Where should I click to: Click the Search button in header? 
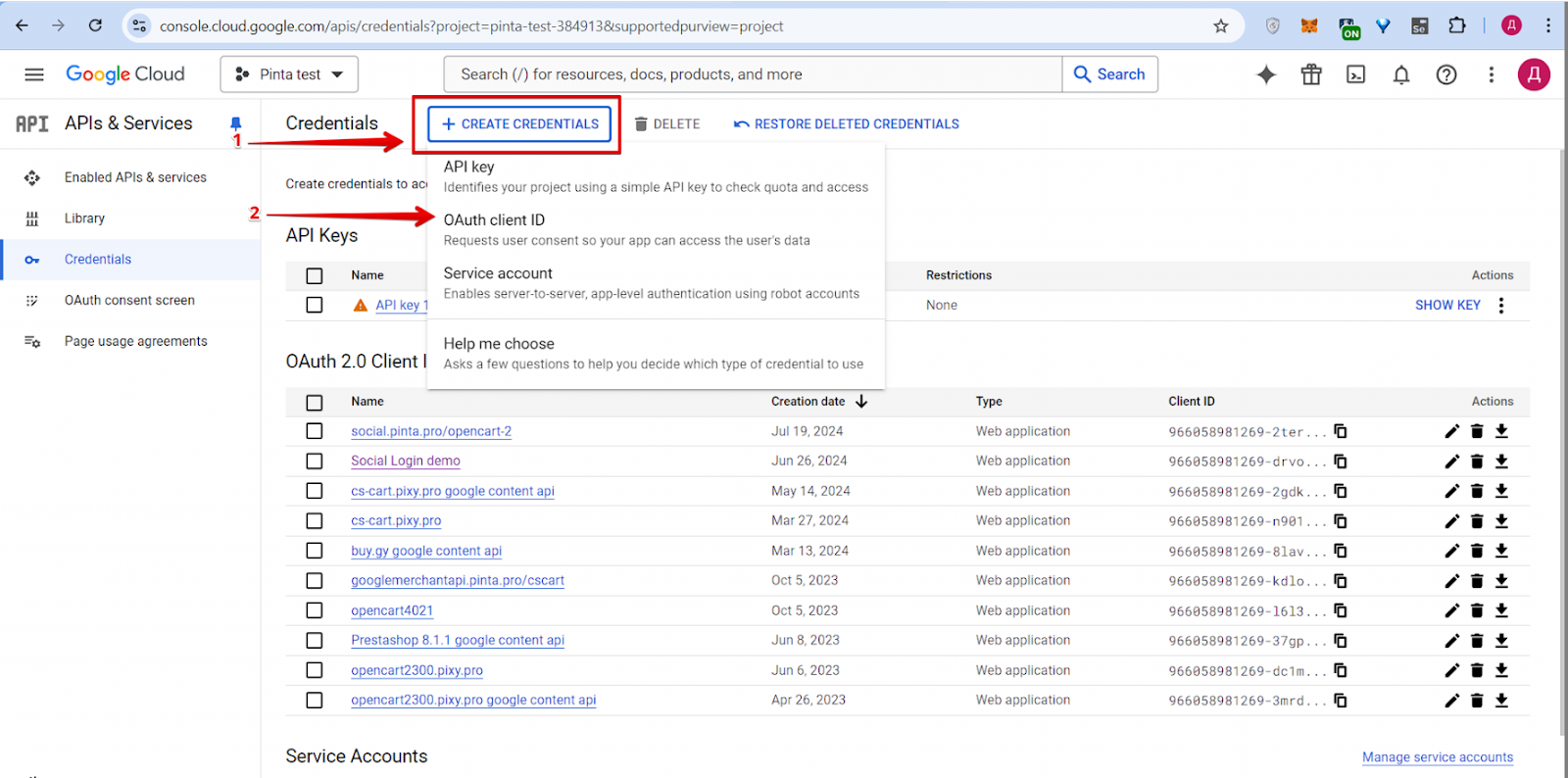coord(1109,74)
